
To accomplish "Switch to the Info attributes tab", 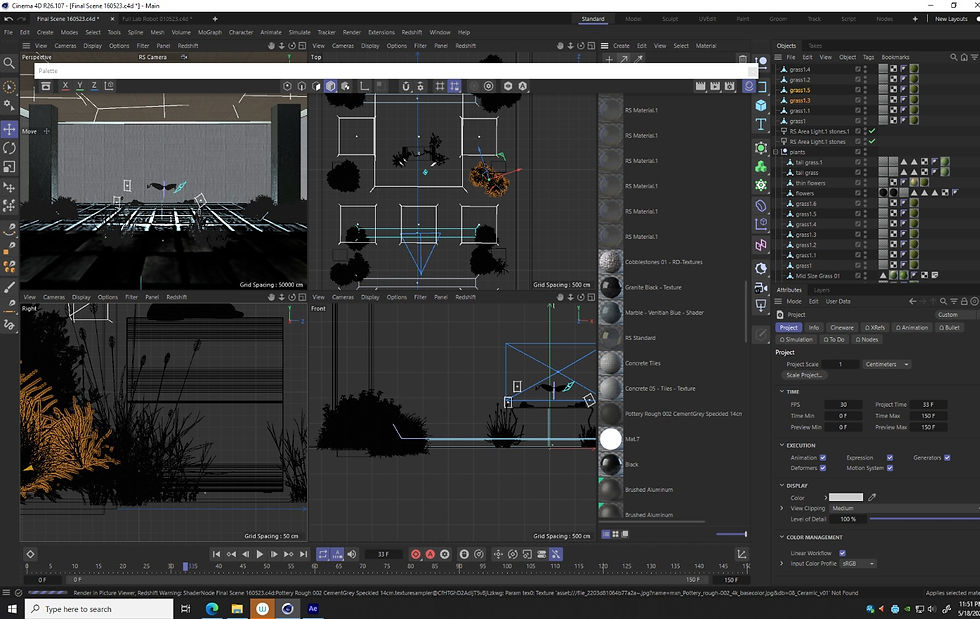I will [814, 328].
